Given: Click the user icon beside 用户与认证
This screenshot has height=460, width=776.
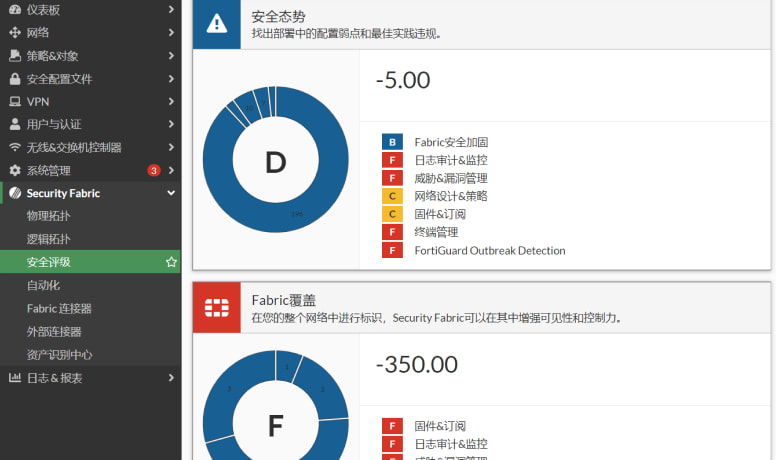Looking at the screenshot, I should pyautogui.click(x=15, y=125).
